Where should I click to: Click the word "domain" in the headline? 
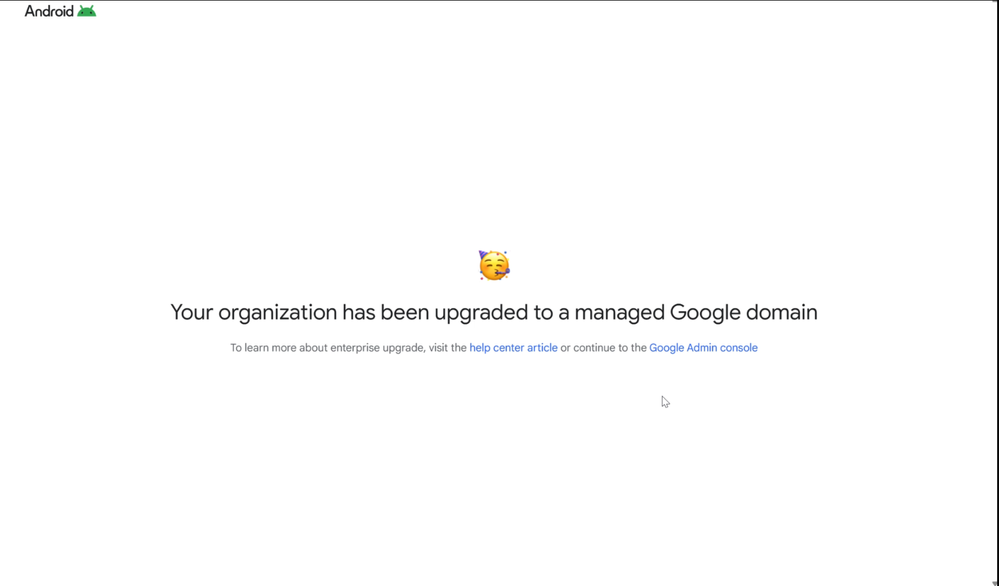click(x=782, y=313)
